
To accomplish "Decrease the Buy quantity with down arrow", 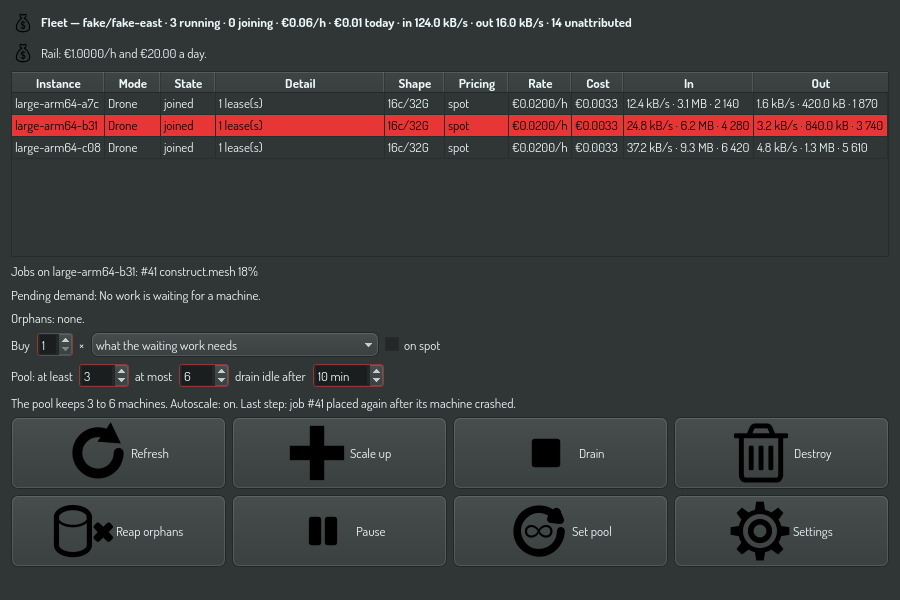I will coord(65,350).
